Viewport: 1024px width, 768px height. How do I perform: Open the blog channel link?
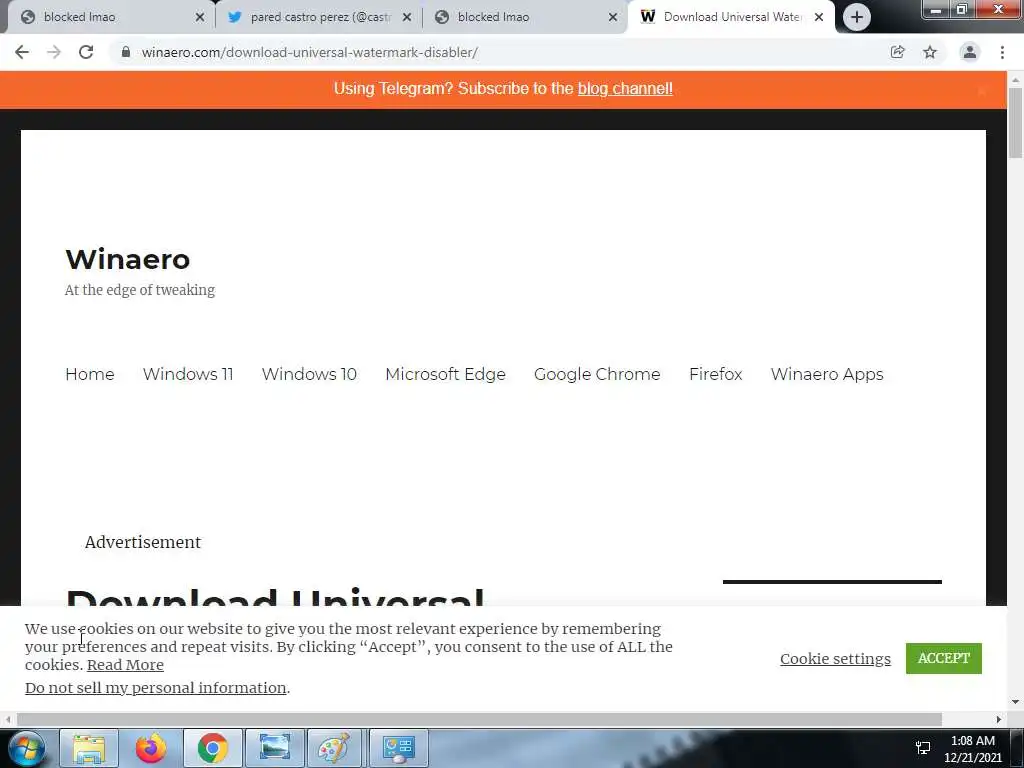point(625,89)
